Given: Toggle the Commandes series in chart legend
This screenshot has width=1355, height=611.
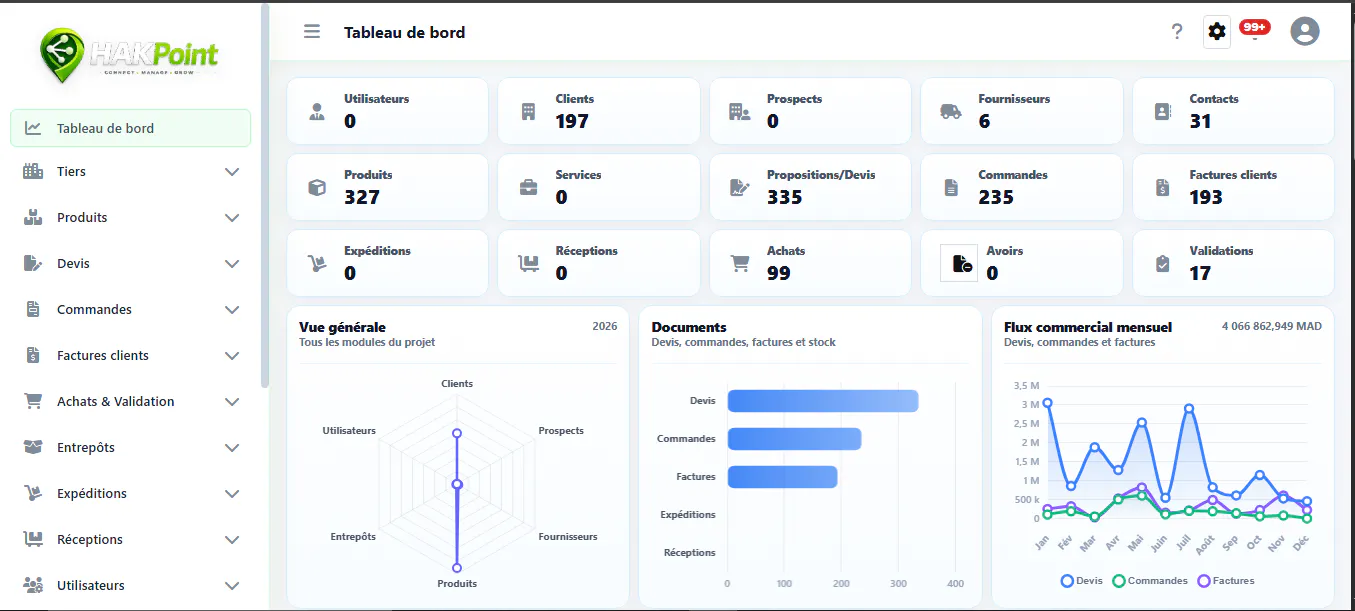Looking at the screenshot, I should pyautogui.click(x=1149, y=580).
